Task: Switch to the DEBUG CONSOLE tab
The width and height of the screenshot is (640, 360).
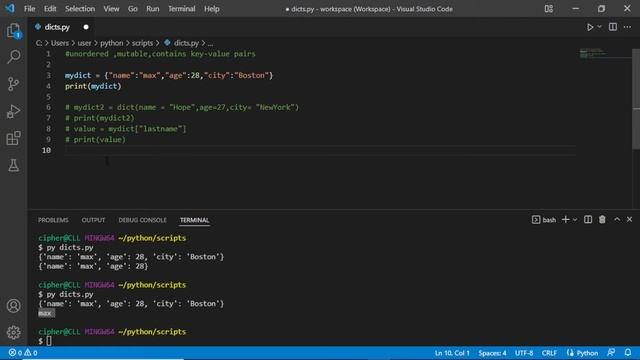Action: (142, 220)
